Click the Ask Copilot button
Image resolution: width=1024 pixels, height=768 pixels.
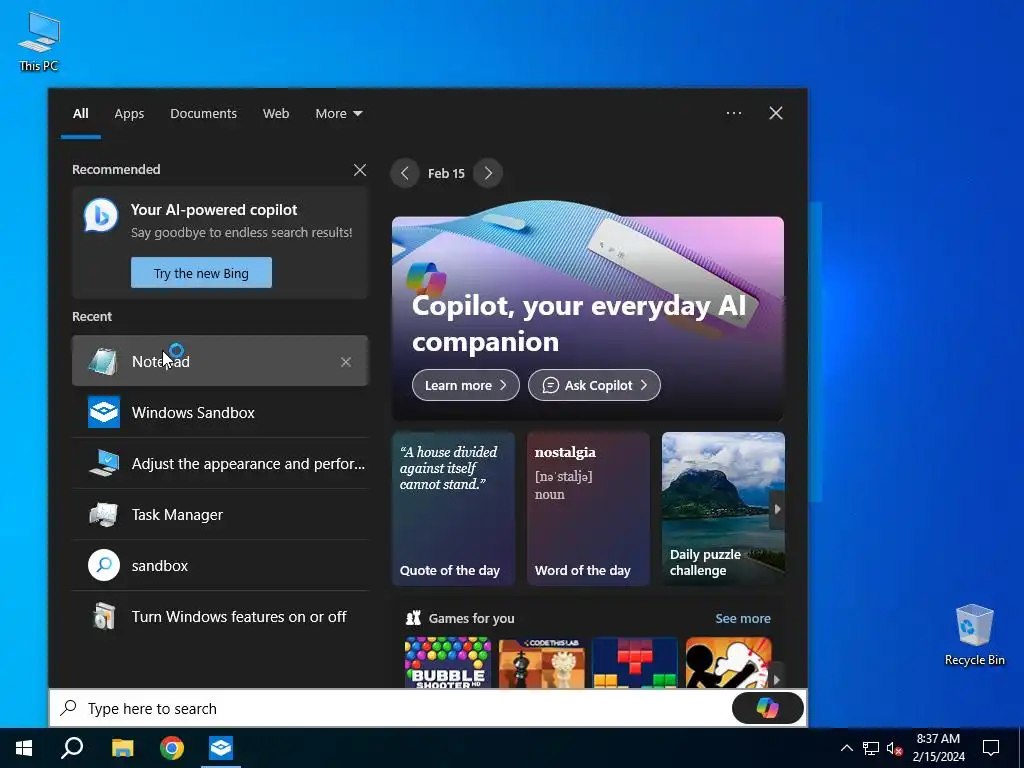tap(594, 385)
